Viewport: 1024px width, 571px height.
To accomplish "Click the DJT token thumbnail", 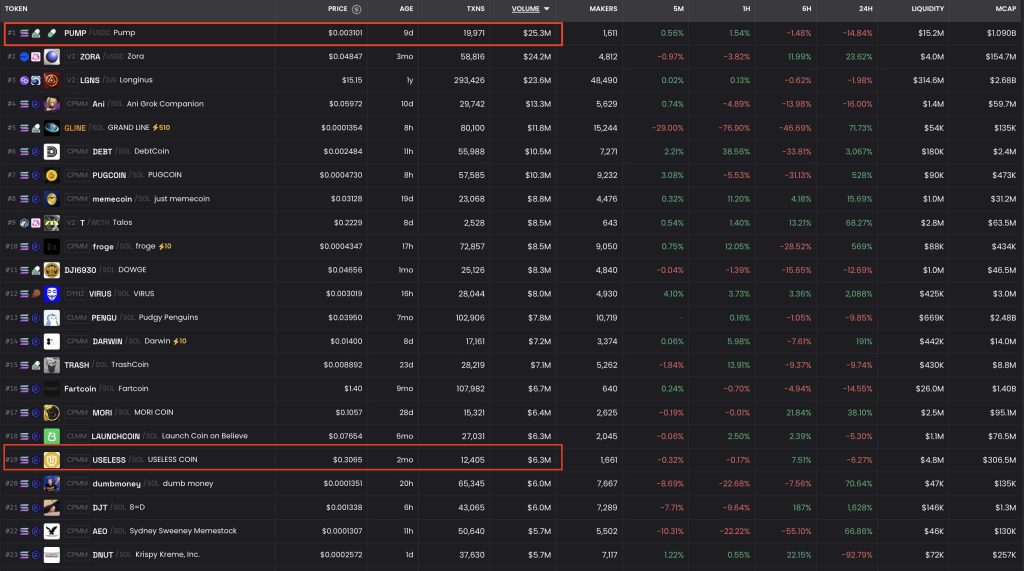I will coord(52,507).
